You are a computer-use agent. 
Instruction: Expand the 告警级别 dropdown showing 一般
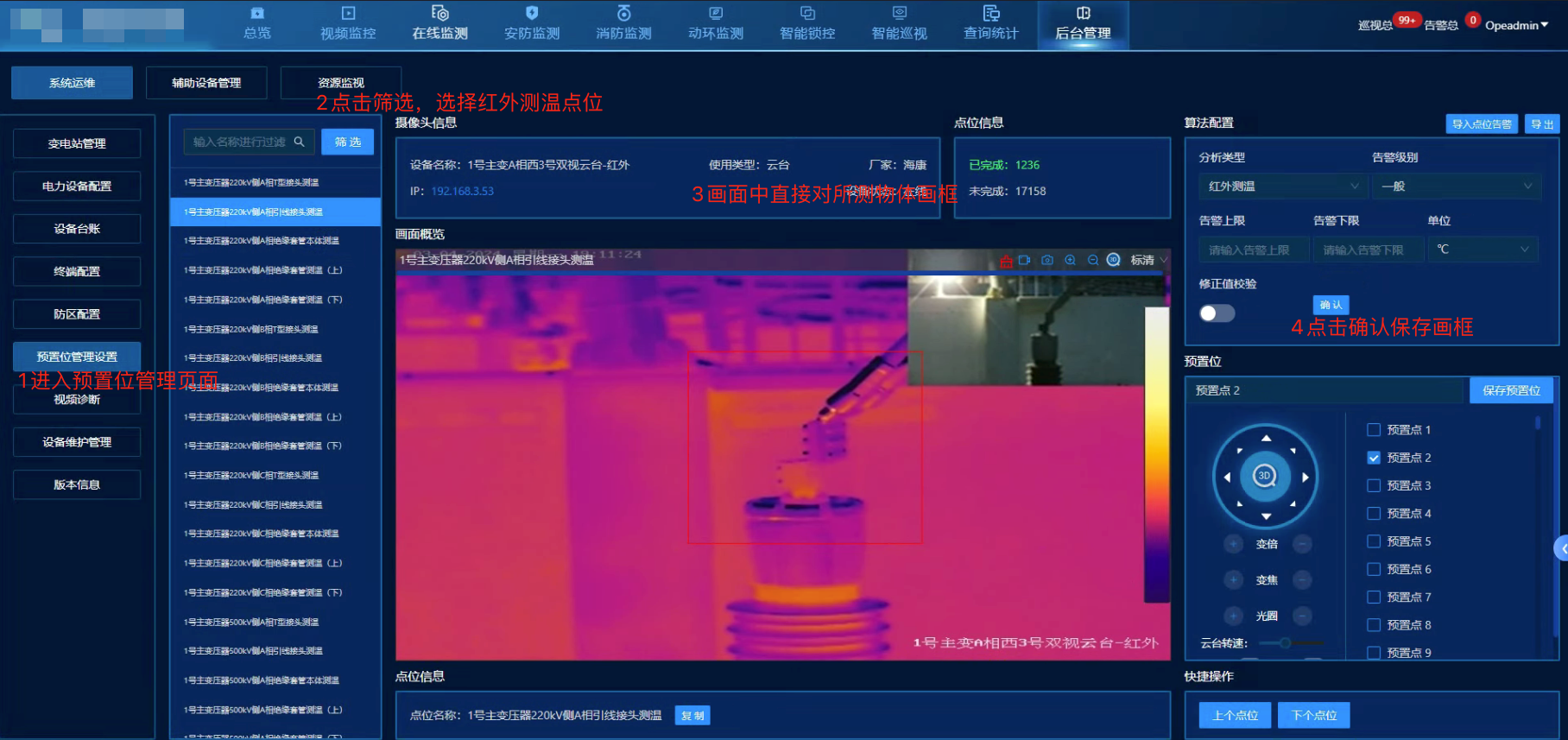1456,187
